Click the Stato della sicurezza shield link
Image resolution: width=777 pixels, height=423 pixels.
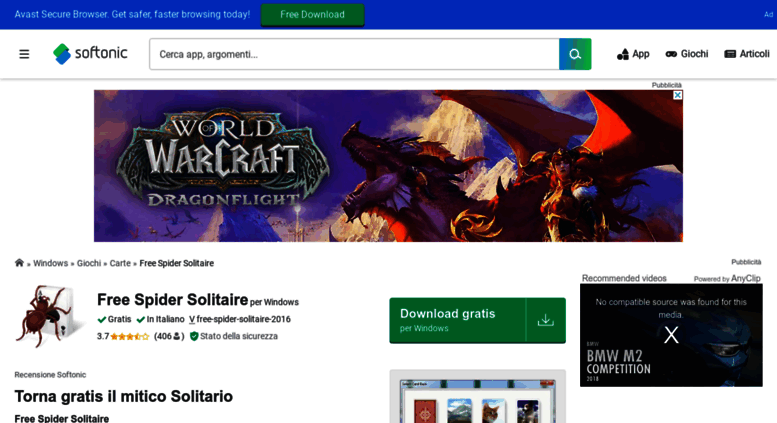point(234,336)
